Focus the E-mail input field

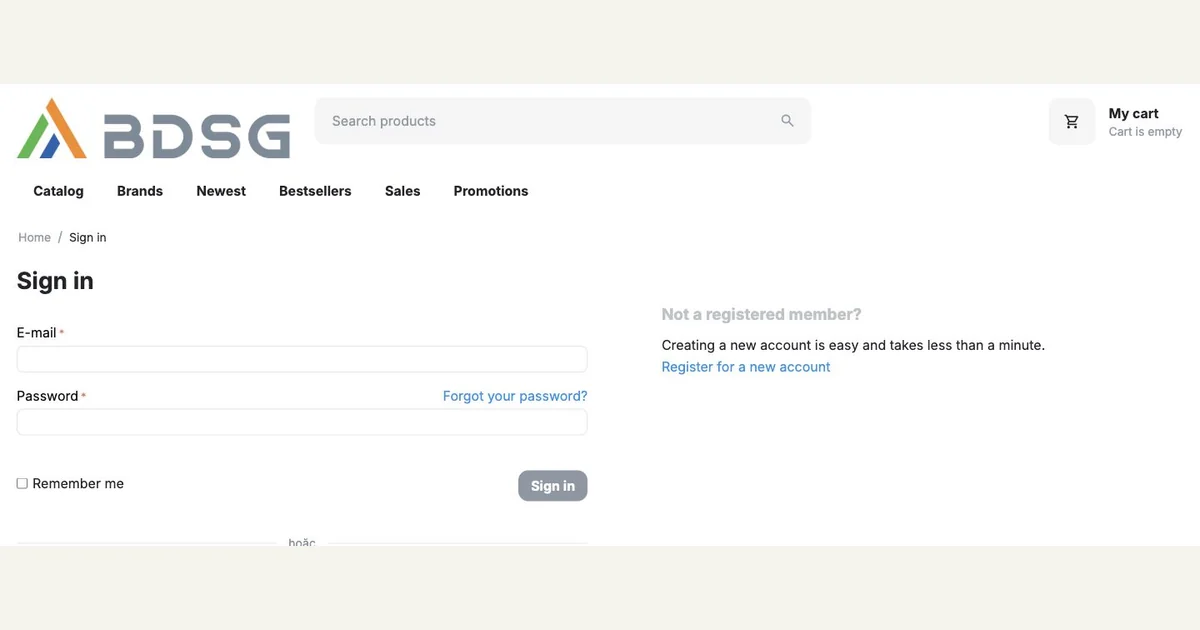302,359
